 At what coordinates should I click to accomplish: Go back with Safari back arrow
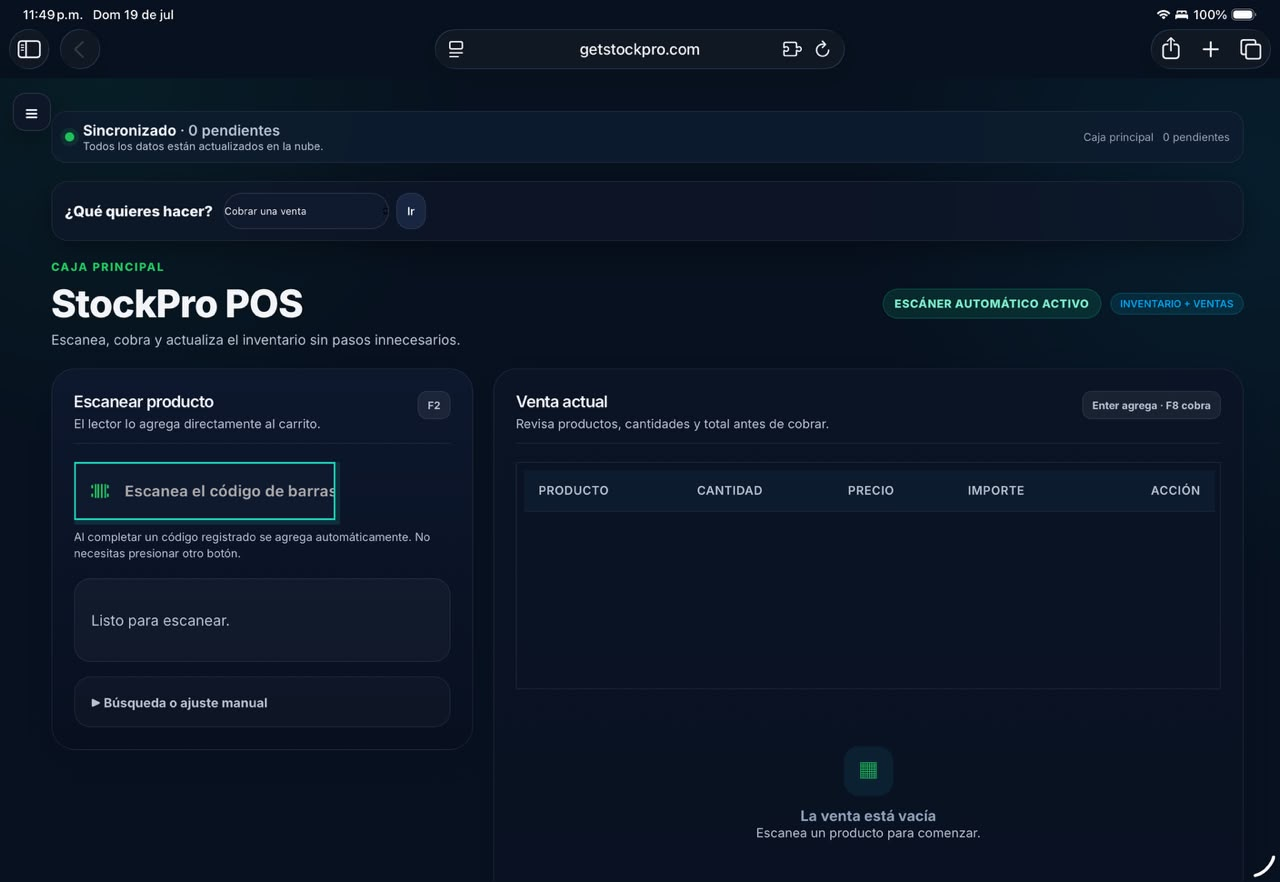coord(80,49)
